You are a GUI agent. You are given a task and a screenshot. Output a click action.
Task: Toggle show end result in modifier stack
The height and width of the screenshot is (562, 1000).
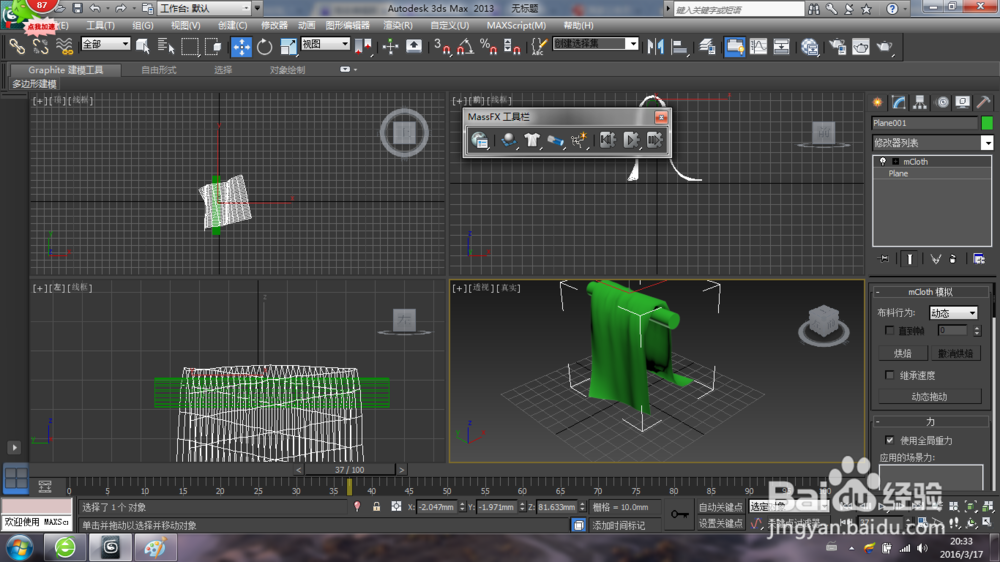(909, 258)
